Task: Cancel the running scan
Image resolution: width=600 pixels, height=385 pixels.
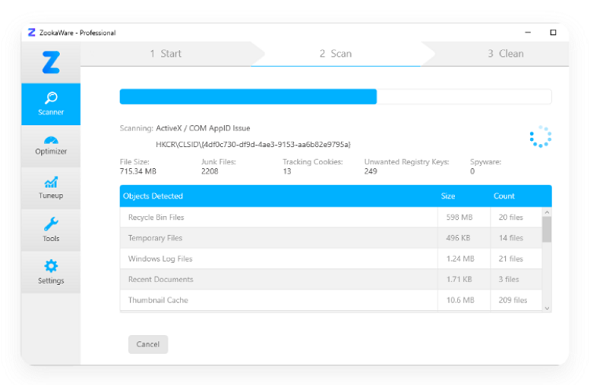Action: coord(148,344)
